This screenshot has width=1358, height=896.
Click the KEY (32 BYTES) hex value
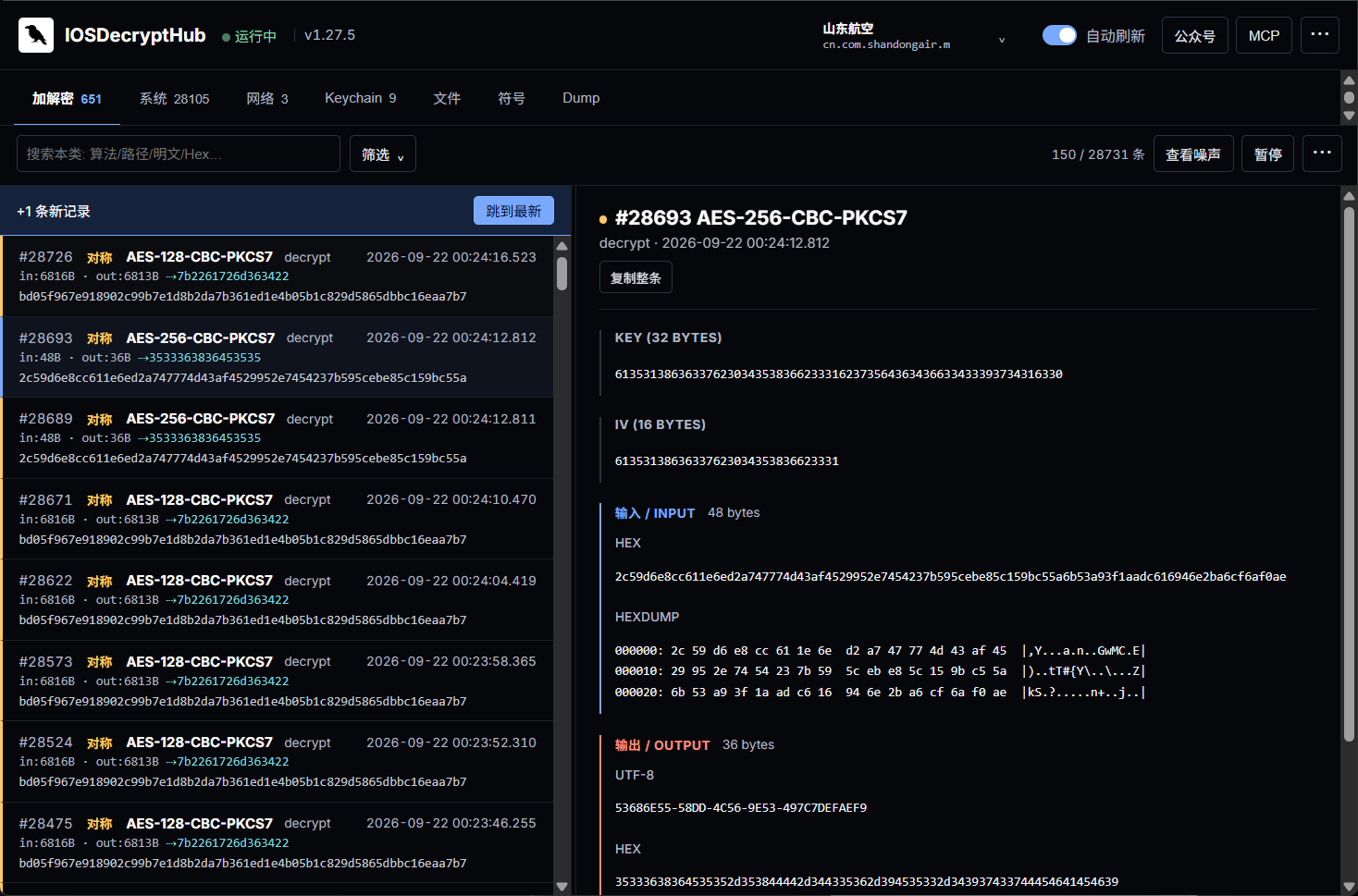coord(838,374)
